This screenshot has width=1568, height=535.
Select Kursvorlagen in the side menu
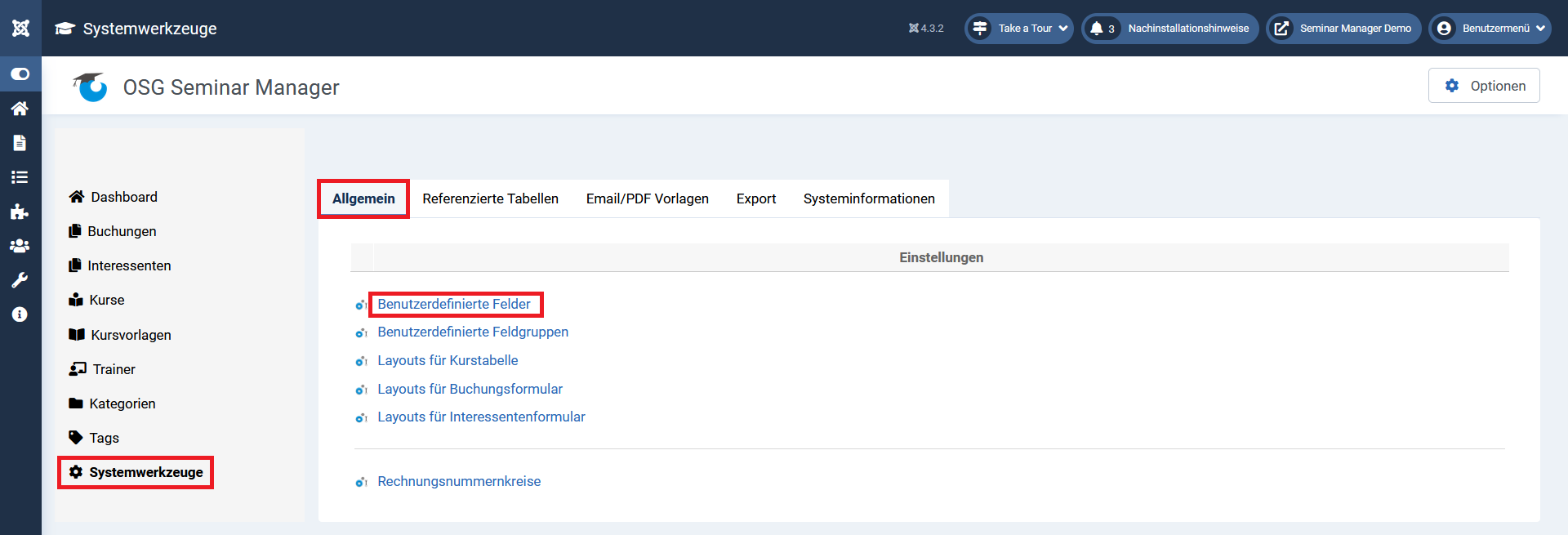tap(131, 335)
